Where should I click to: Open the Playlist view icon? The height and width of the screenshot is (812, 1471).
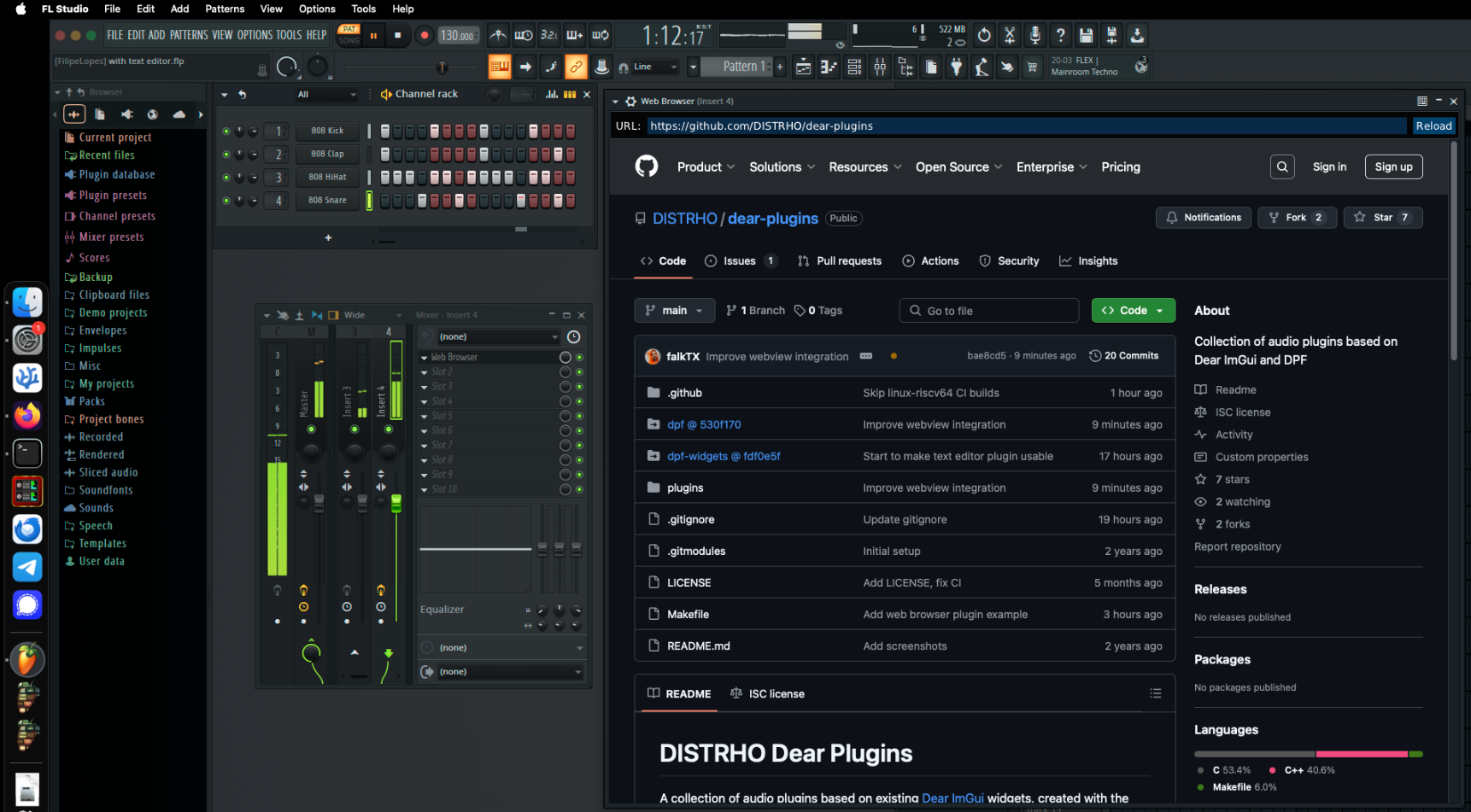[804, 67]
